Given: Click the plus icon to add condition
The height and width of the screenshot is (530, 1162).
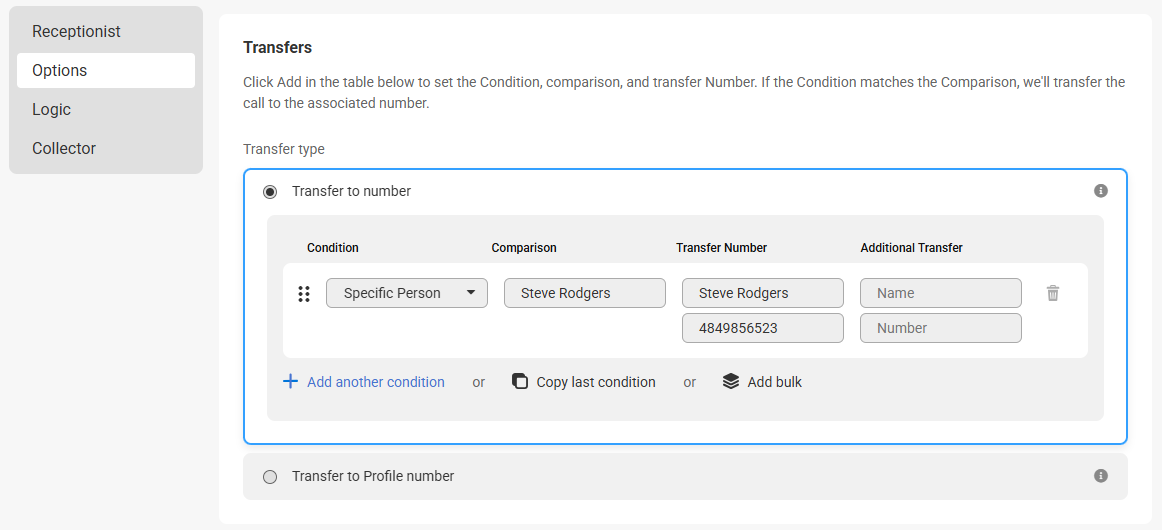Looking at the screenshot, I should (x=290, y=382).
